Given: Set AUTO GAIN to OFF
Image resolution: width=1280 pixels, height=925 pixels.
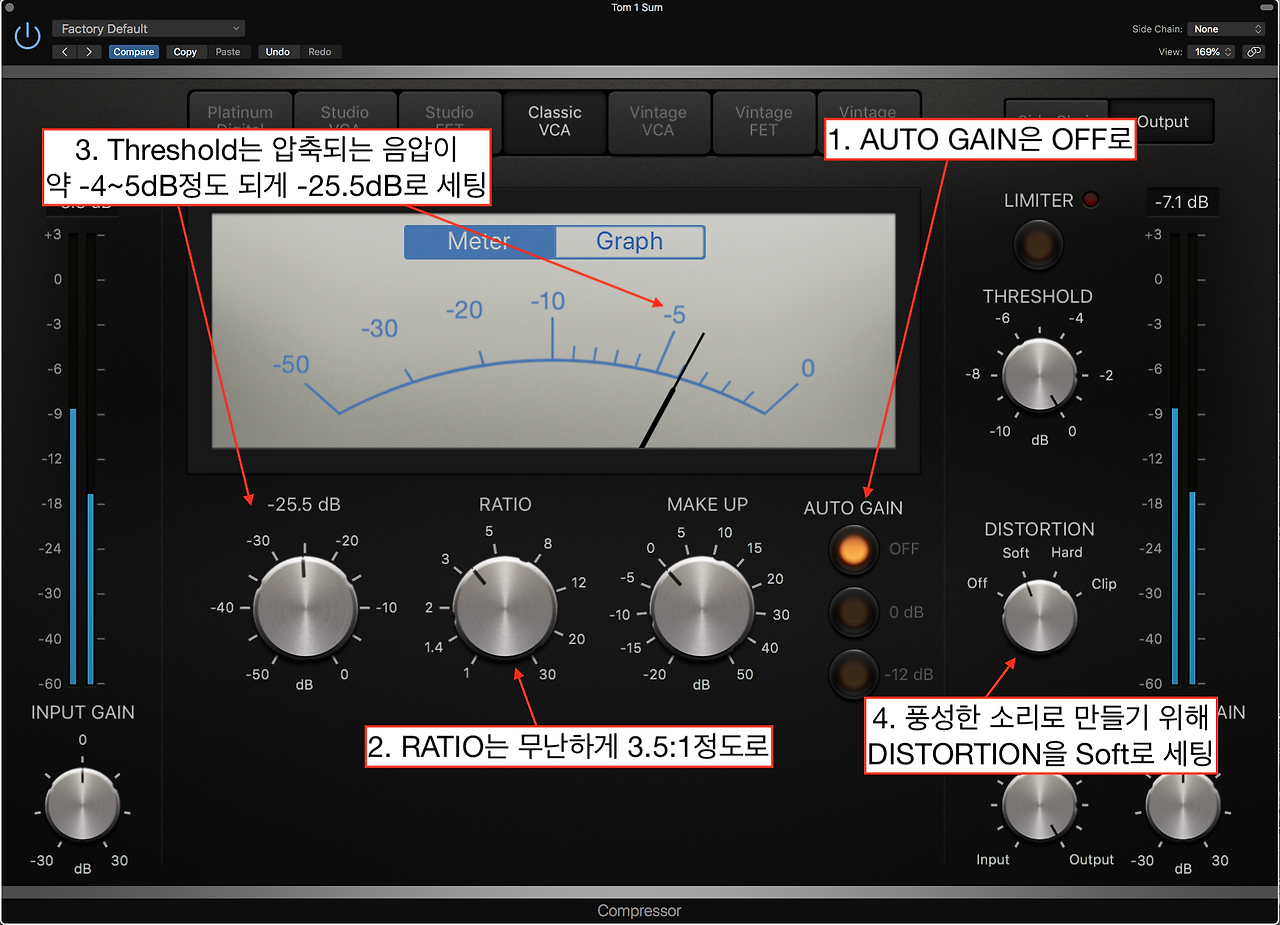Looking at the screenshot, I should [853, 550].
